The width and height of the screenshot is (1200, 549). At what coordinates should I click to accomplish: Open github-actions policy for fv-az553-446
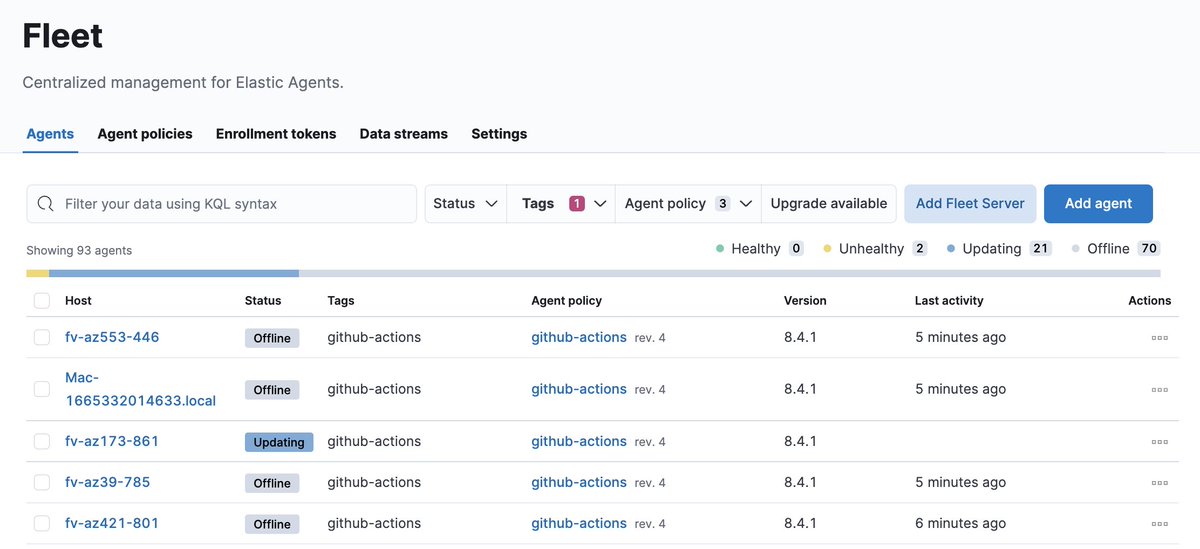(579, 337)
